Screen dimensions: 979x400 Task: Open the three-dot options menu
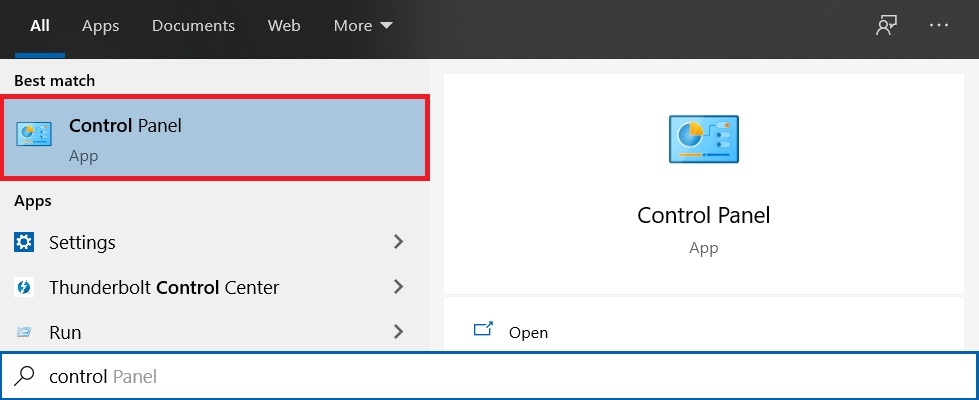click(938, 26)
